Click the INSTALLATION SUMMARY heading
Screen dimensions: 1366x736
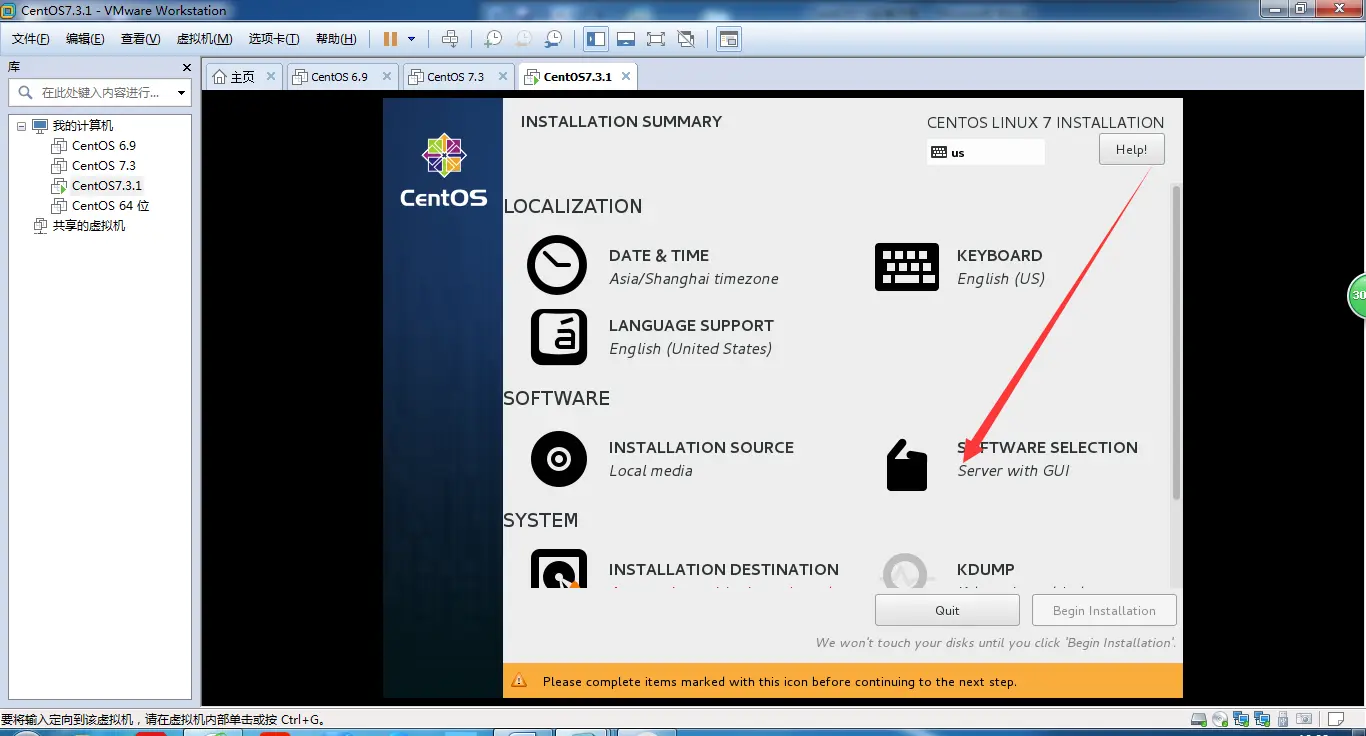tap(621, 122)
